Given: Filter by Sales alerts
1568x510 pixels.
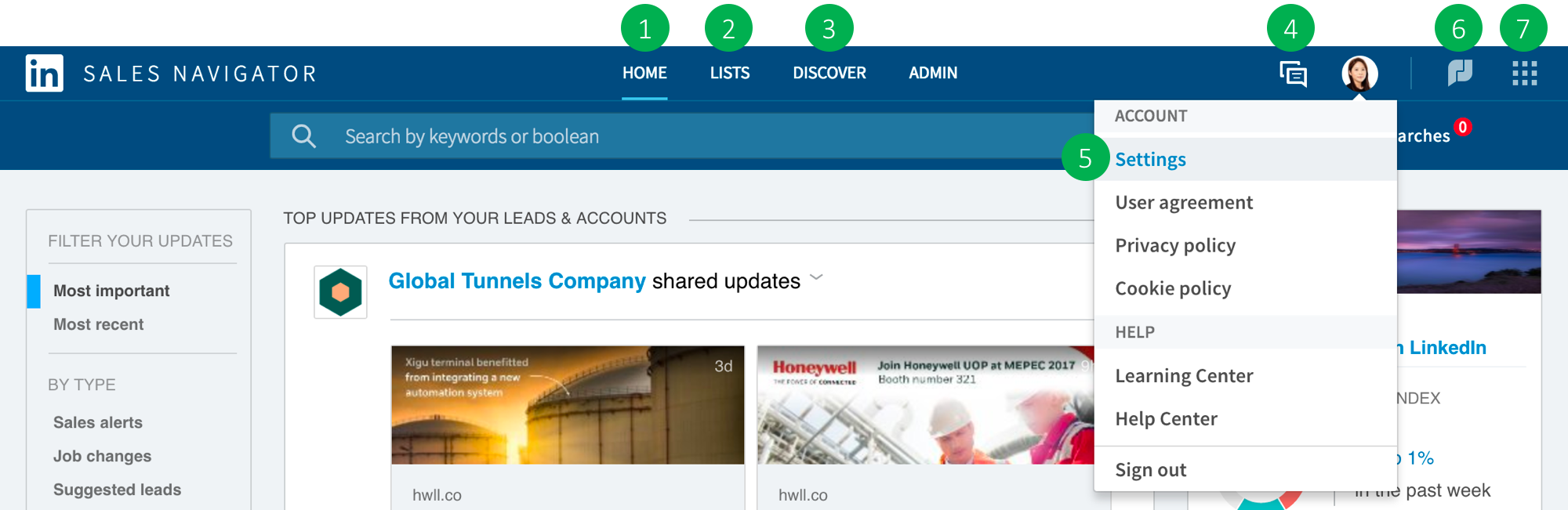Looking at the screenshot, I should pos(98,422).
